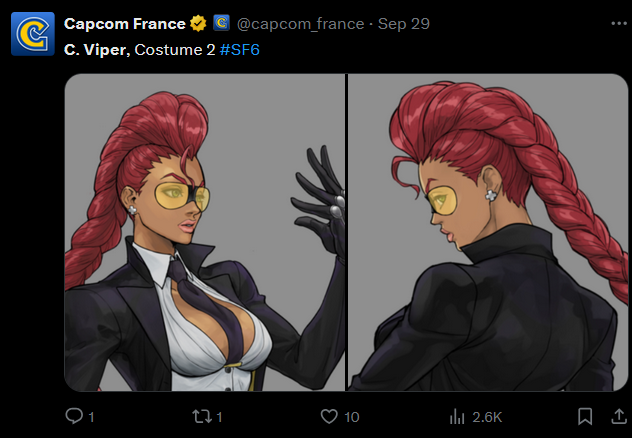The image size is (632, 438).
Task: Click the 2.6K views count
Action: pos(487,417)
